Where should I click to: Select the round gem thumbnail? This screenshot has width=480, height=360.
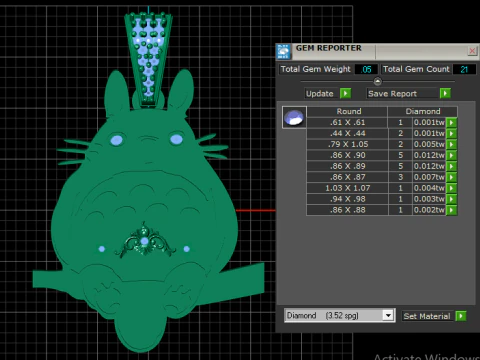[x=294, y=117]
